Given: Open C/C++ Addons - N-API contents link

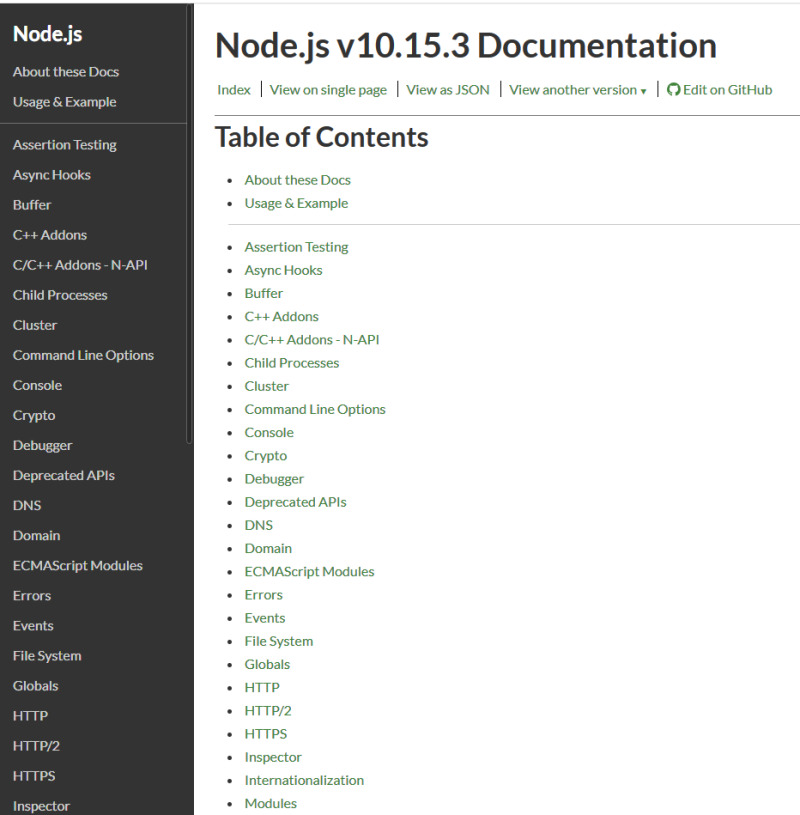Looking at the screenshot, I should (x=312, y=340).
